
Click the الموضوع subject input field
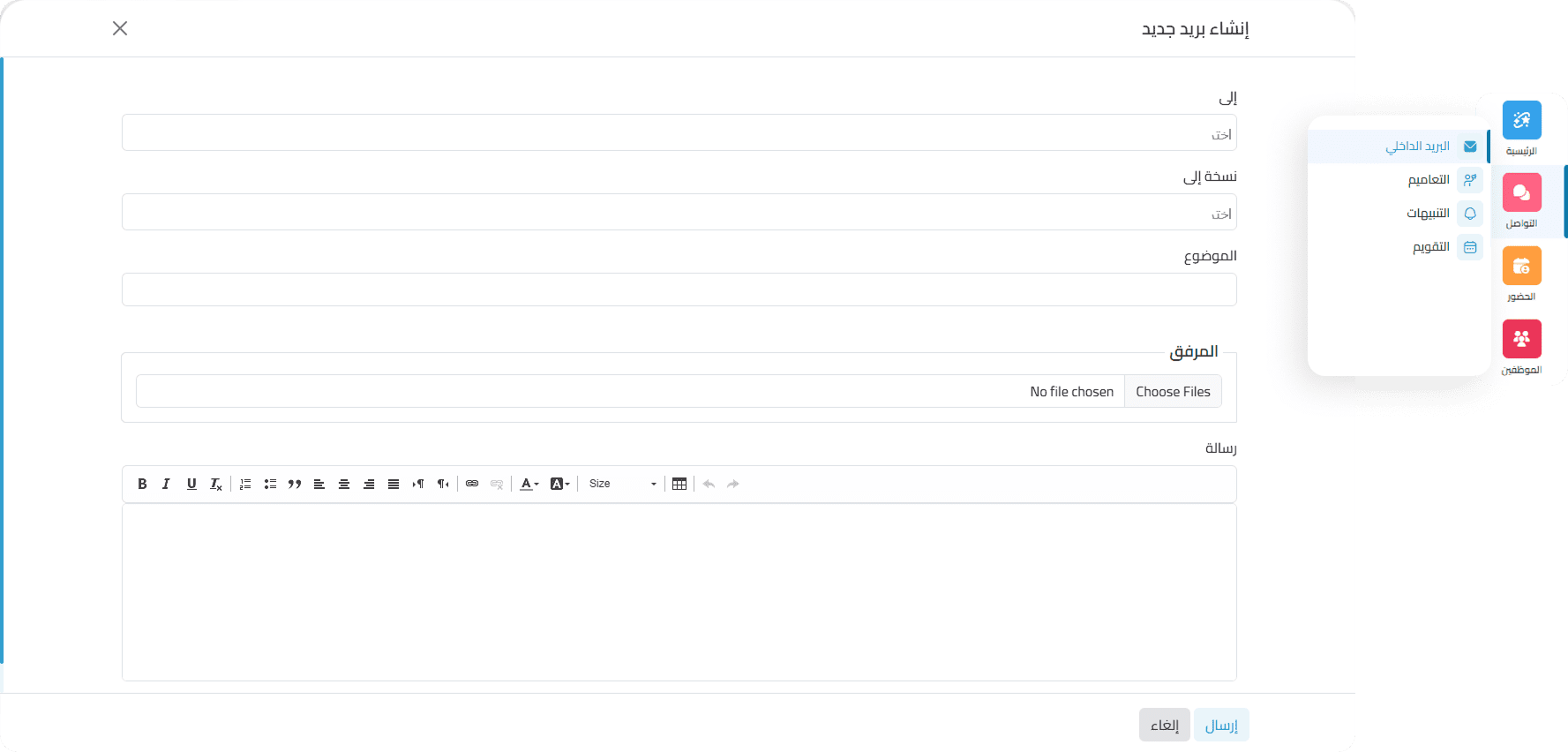coord(679,290)
